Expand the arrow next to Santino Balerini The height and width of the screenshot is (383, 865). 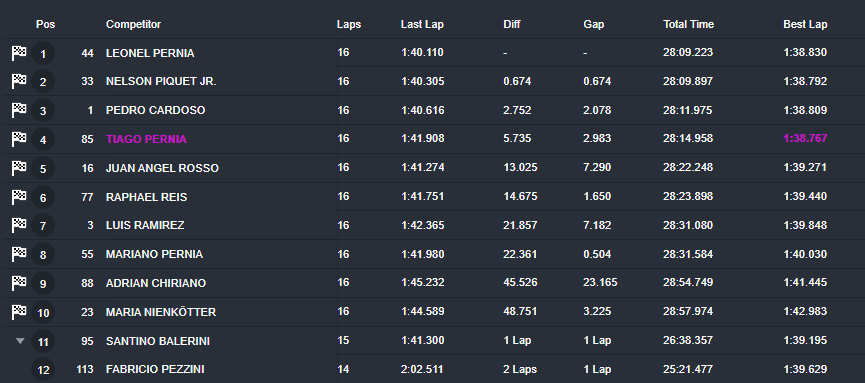(20, 341)
